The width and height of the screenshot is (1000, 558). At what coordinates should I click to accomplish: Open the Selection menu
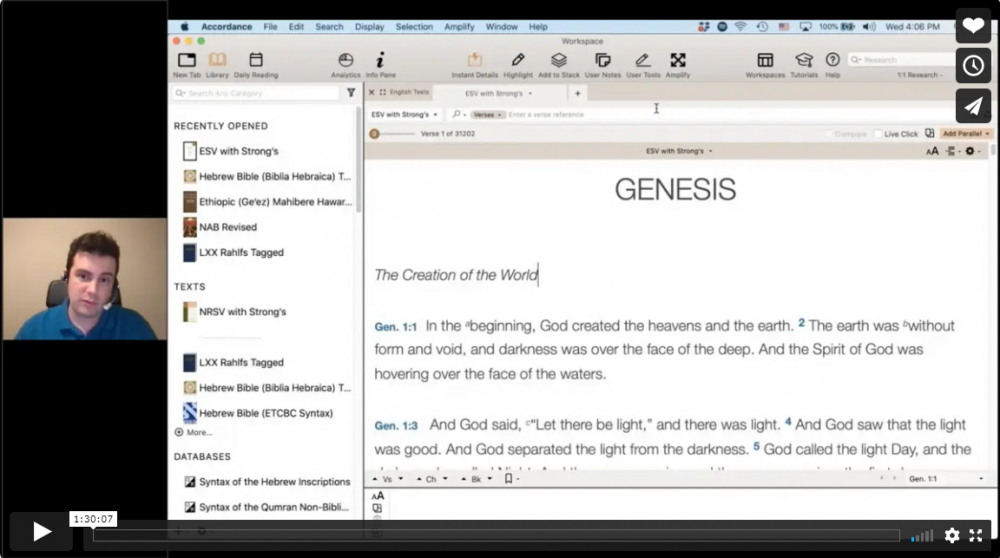(x=414, y=27)
